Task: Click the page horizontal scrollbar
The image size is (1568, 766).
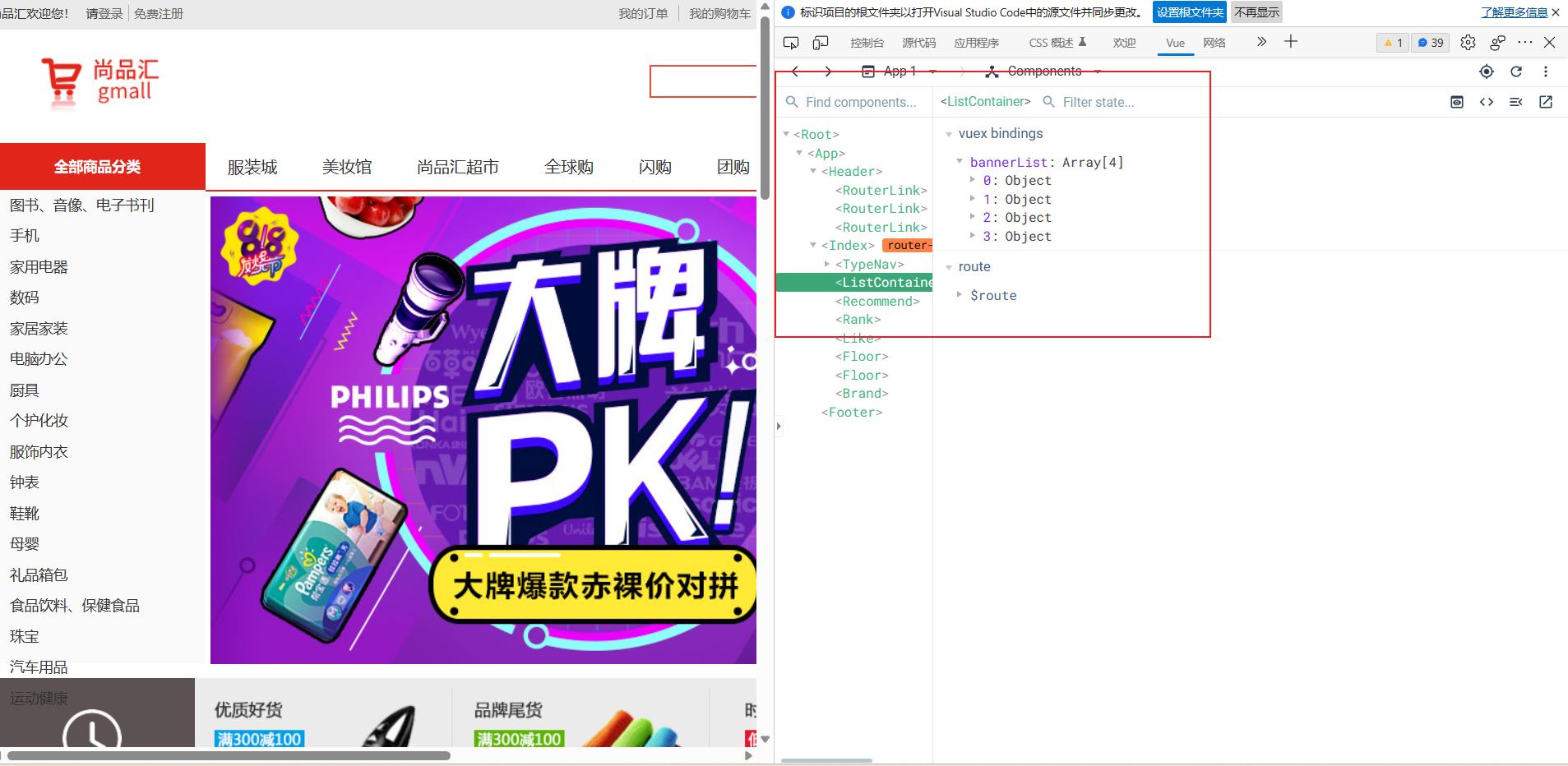Action: [x=229, y=755]
